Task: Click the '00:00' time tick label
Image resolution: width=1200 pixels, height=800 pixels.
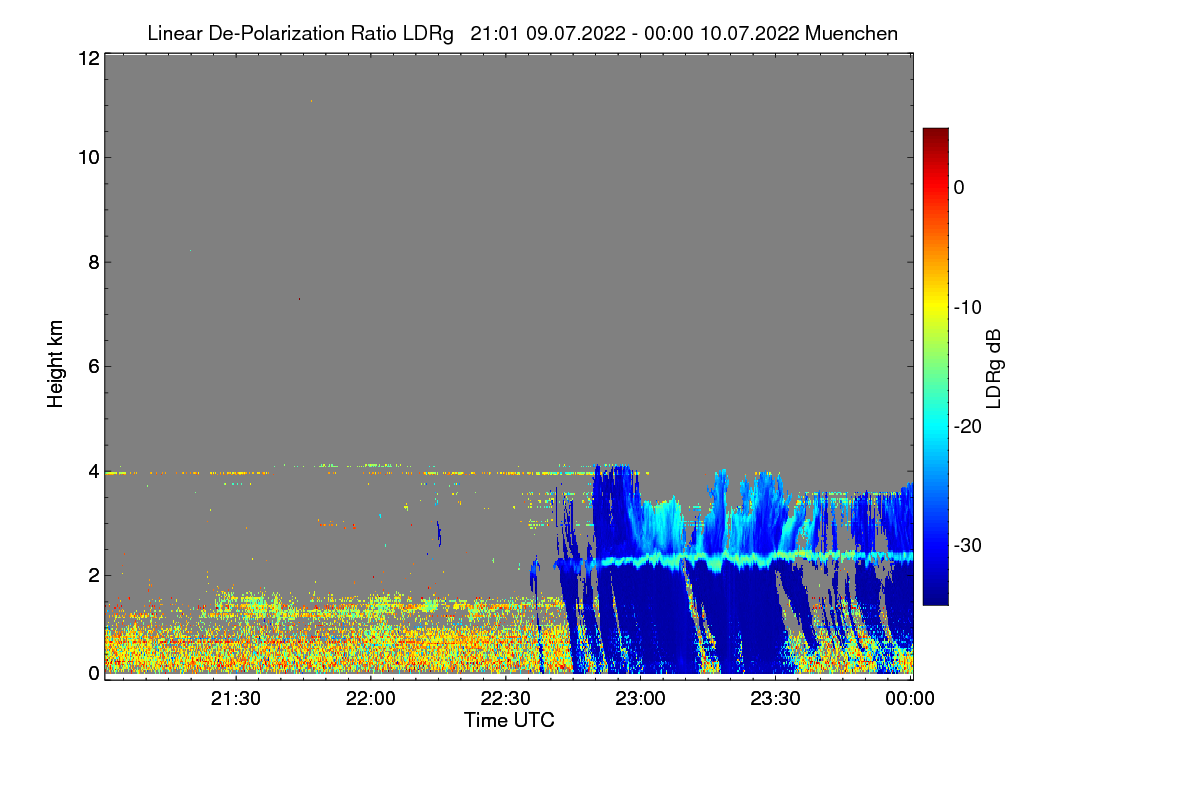Action: click(x=911, y=699)
